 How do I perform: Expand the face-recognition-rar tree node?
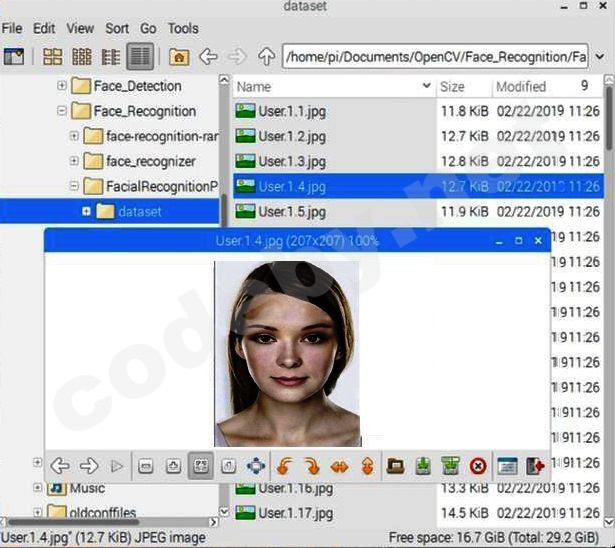pyautogui.click(x=74, y=136)
